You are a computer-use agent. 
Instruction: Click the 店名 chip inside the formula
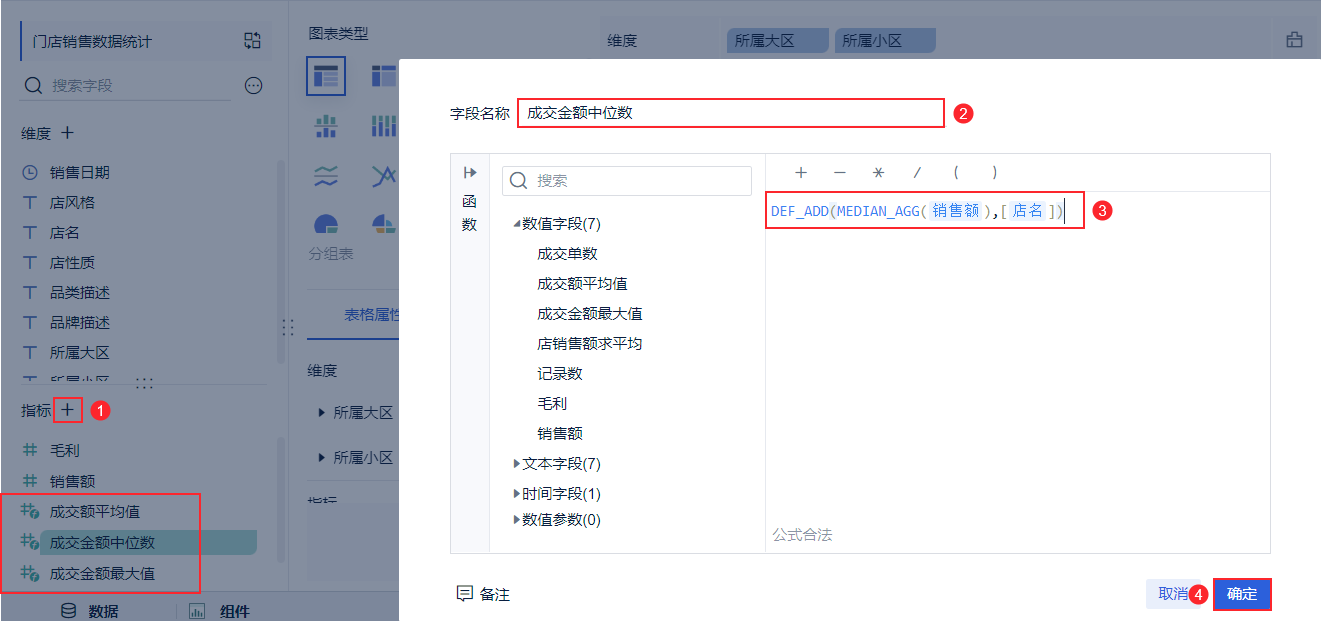(x=1027, y=211)
